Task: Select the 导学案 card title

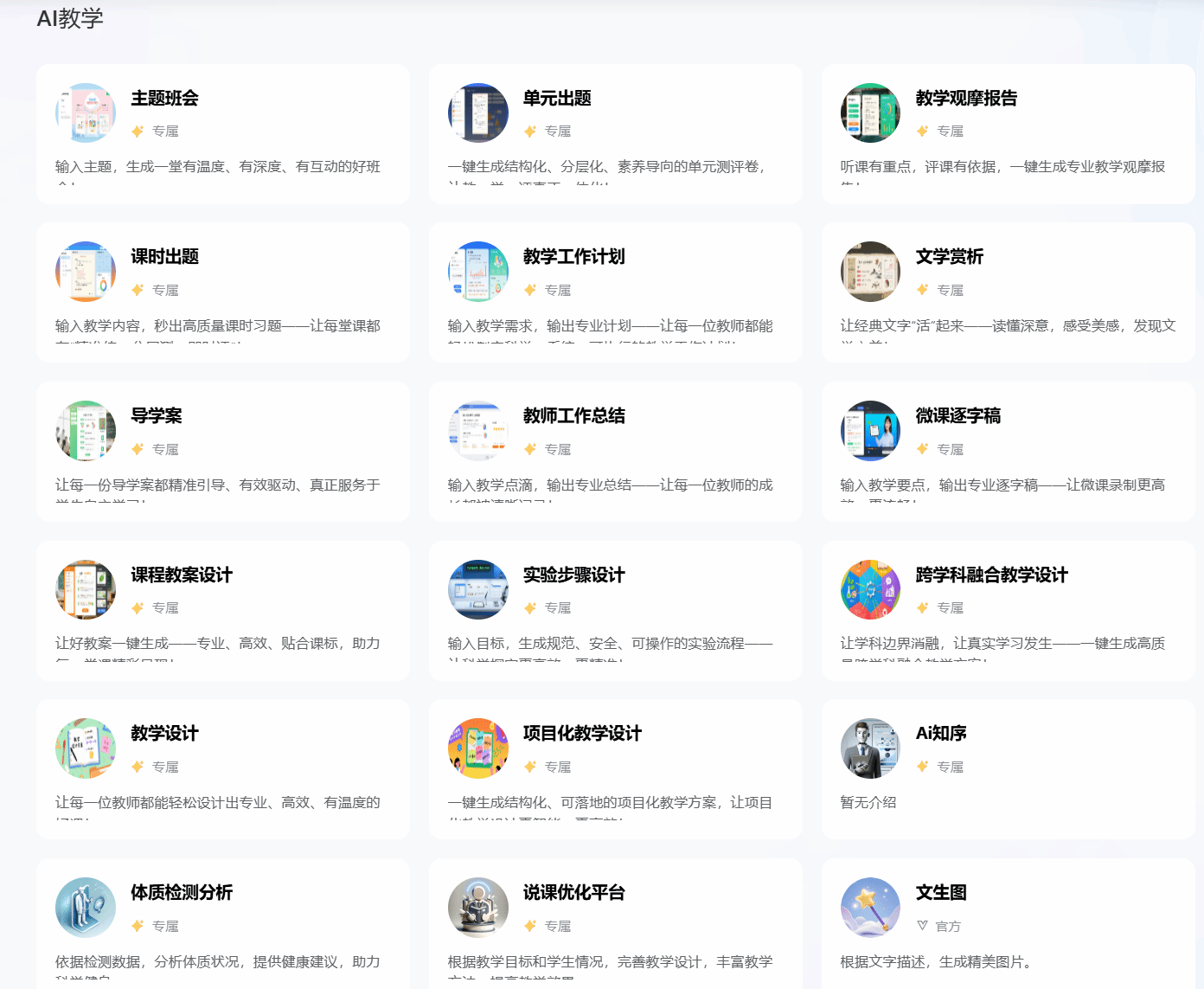Action: [157, 416]
